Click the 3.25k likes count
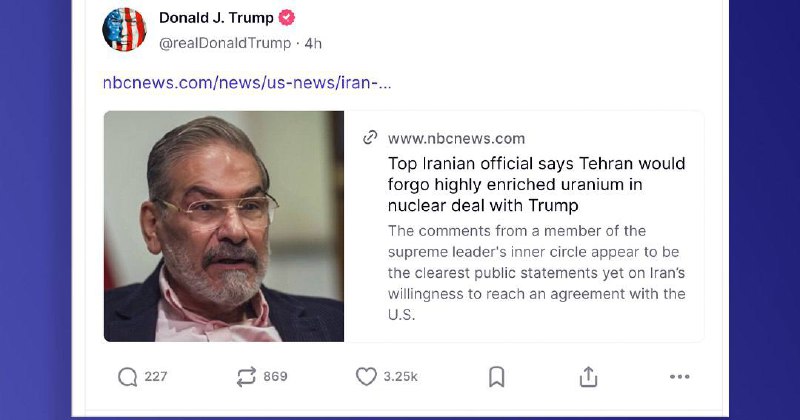 point(401,377)
